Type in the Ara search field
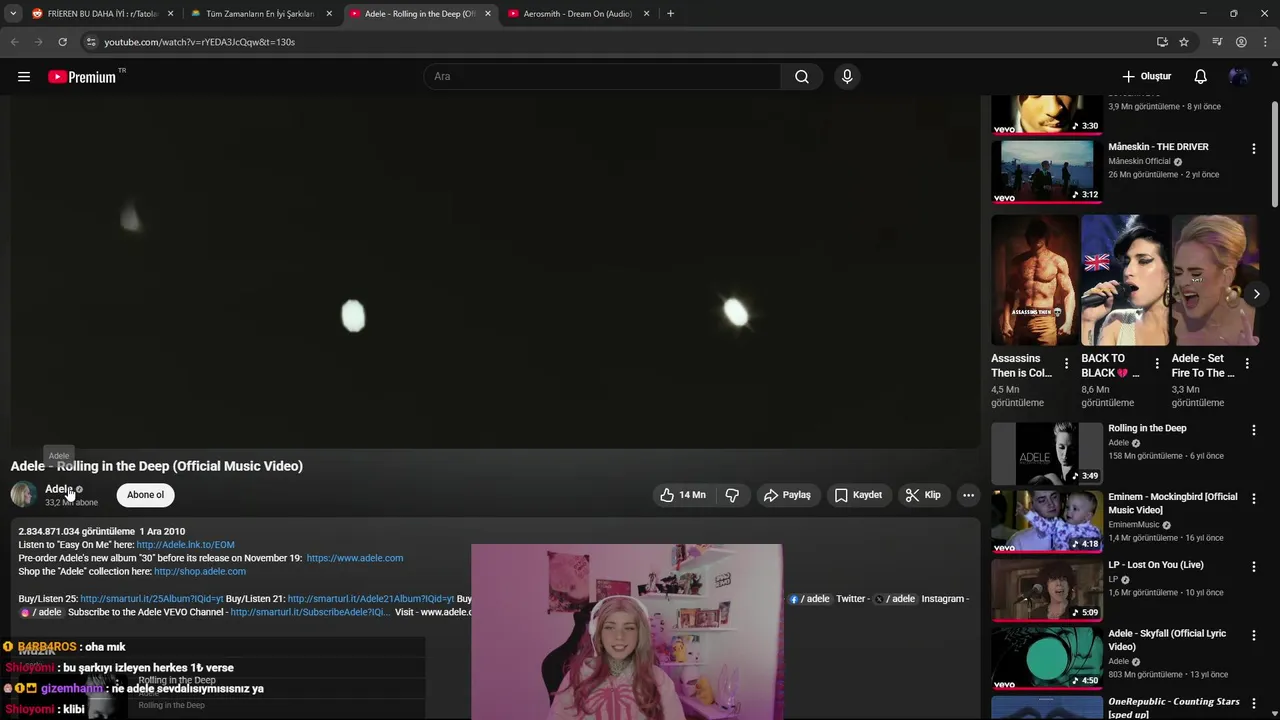 pyautogui.click(x=603, y=77)
